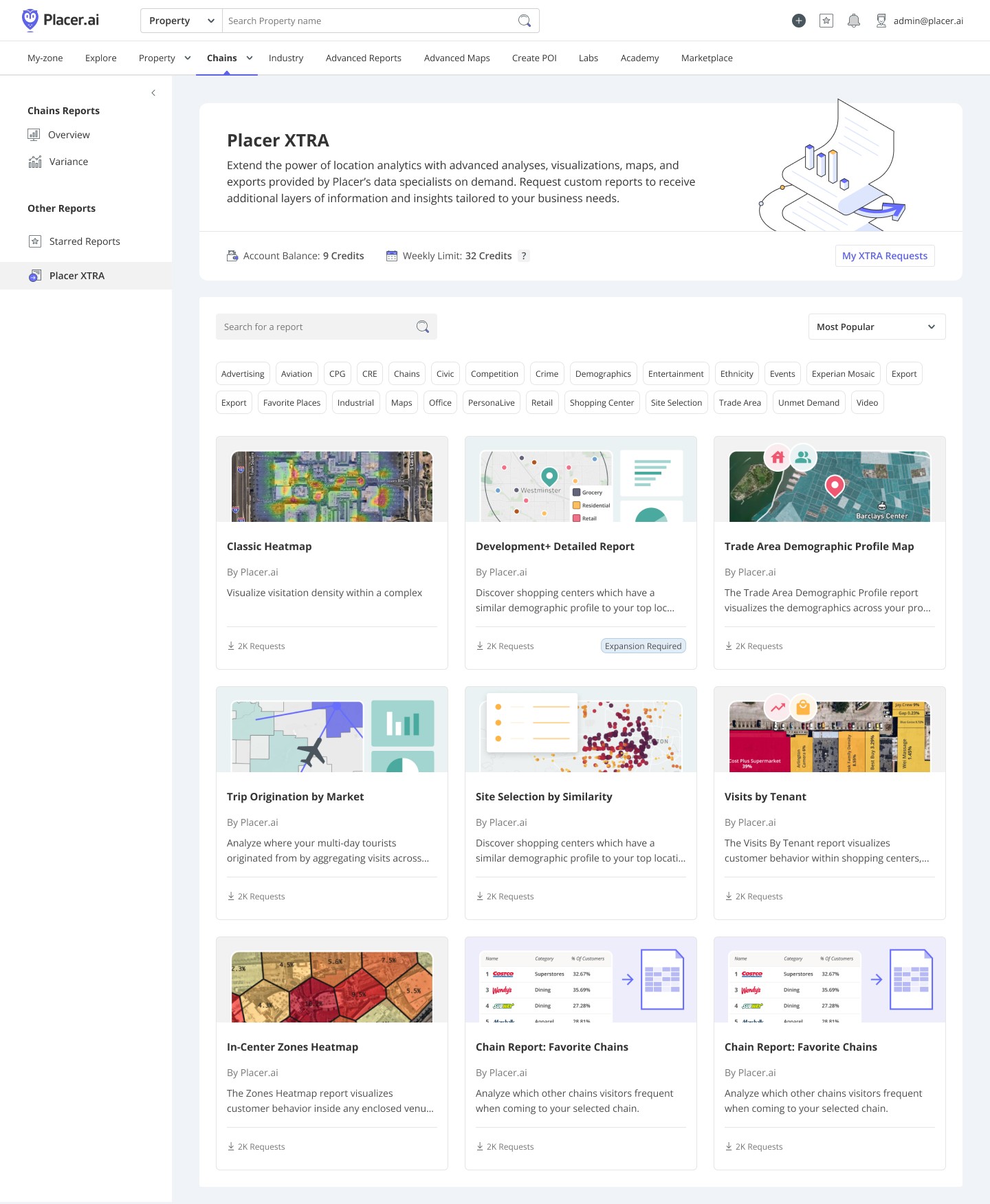This screenshot has height=1204, width=990.
Task: Expand the Chains nav chevron
Action: point(250,58)
